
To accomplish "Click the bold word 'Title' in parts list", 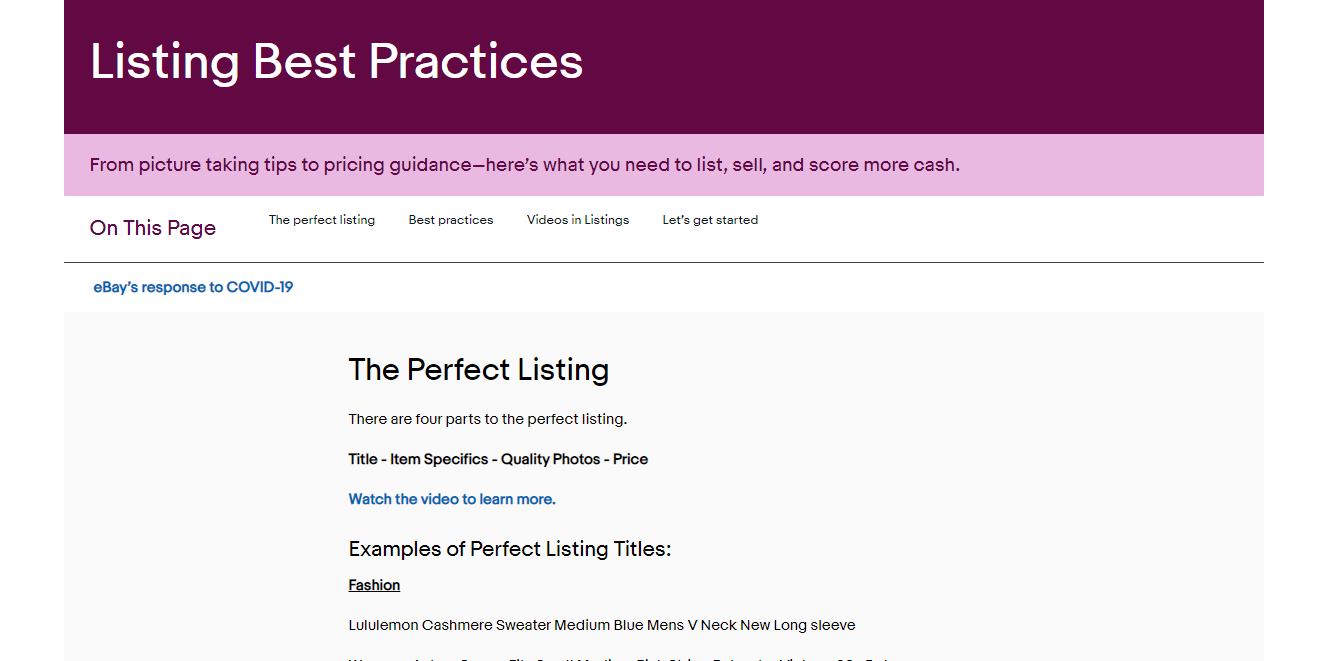I will pos(363,459).
